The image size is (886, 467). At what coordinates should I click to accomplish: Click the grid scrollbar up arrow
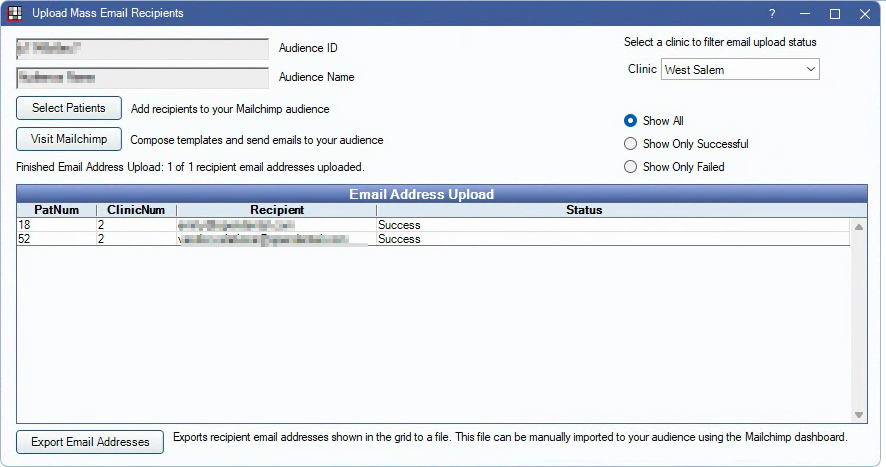pyautogui.click(x=859, y=227)
